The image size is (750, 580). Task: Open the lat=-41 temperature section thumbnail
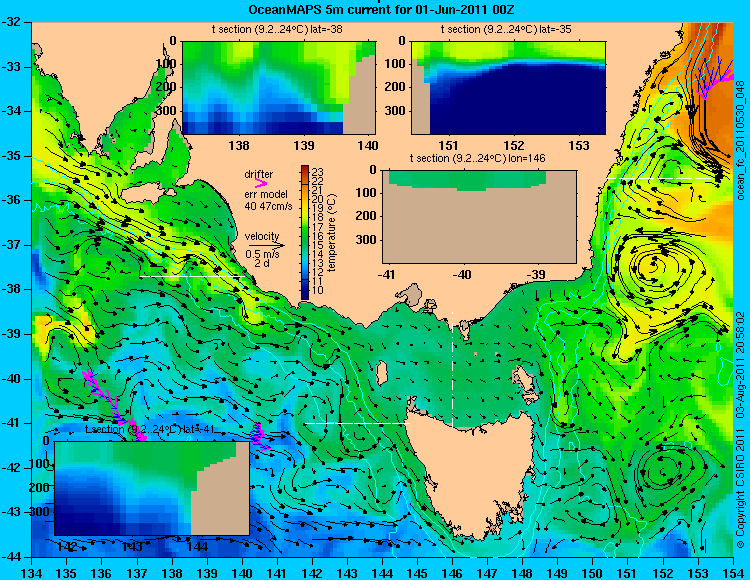[152, 488]
